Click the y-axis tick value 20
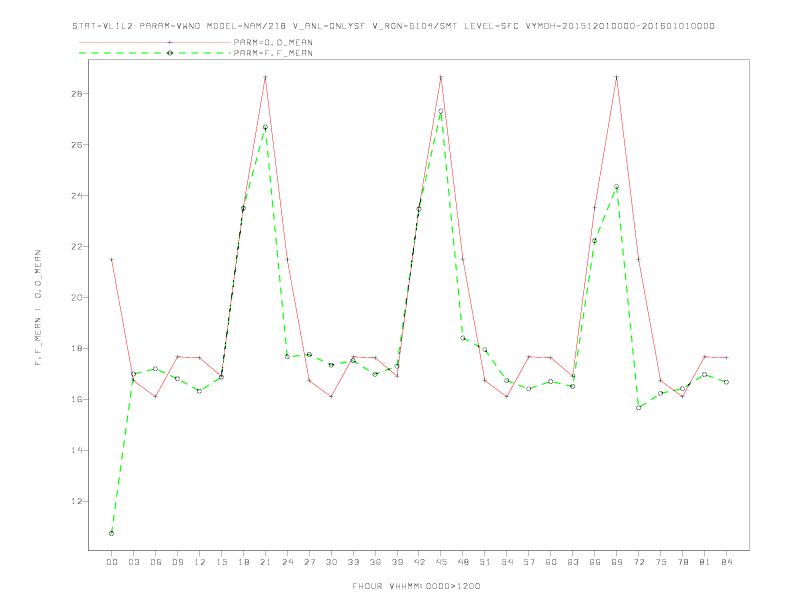Viewport: 792px width, 612px height. click(x=76, y=297)
